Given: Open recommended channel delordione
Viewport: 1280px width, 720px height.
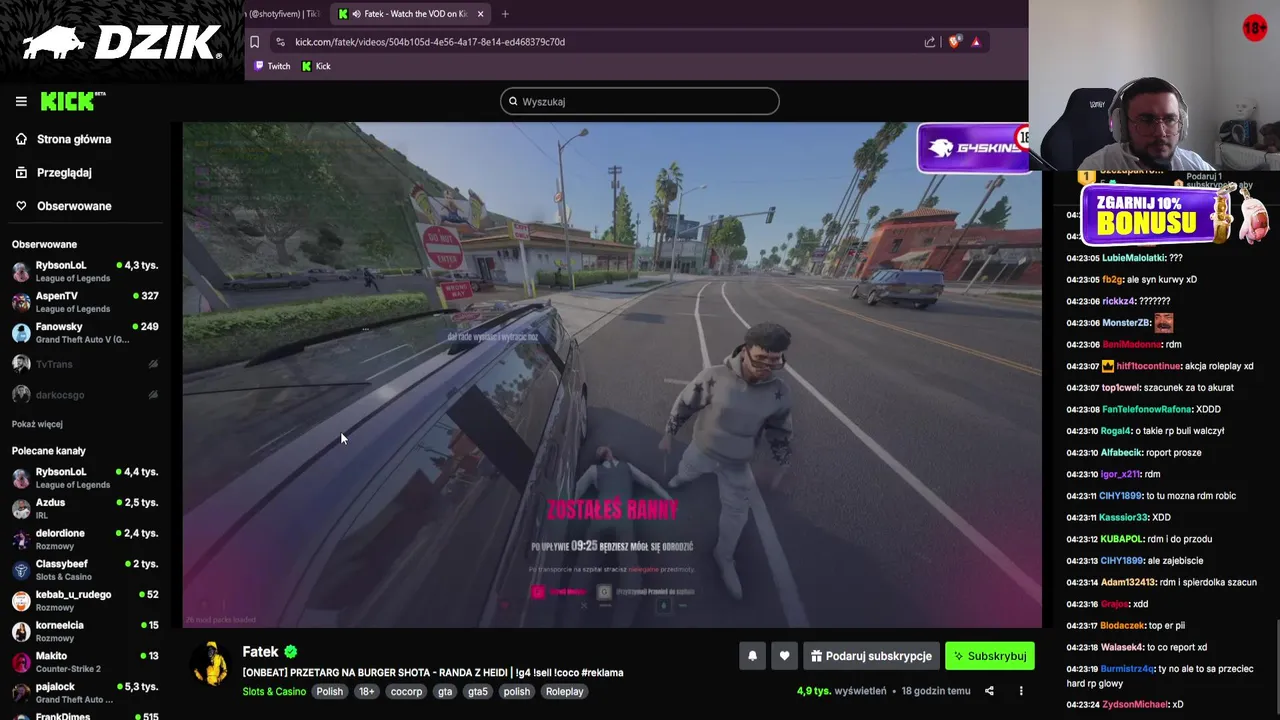Looking at the screenshot, I should pos(85,539).
